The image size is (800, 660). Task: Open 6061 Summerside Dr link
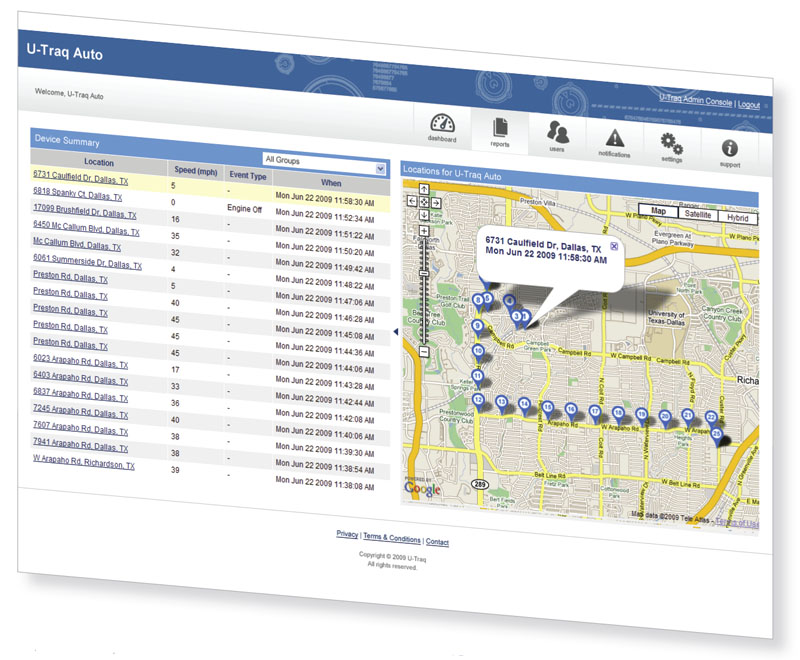(x=87, y=262)
